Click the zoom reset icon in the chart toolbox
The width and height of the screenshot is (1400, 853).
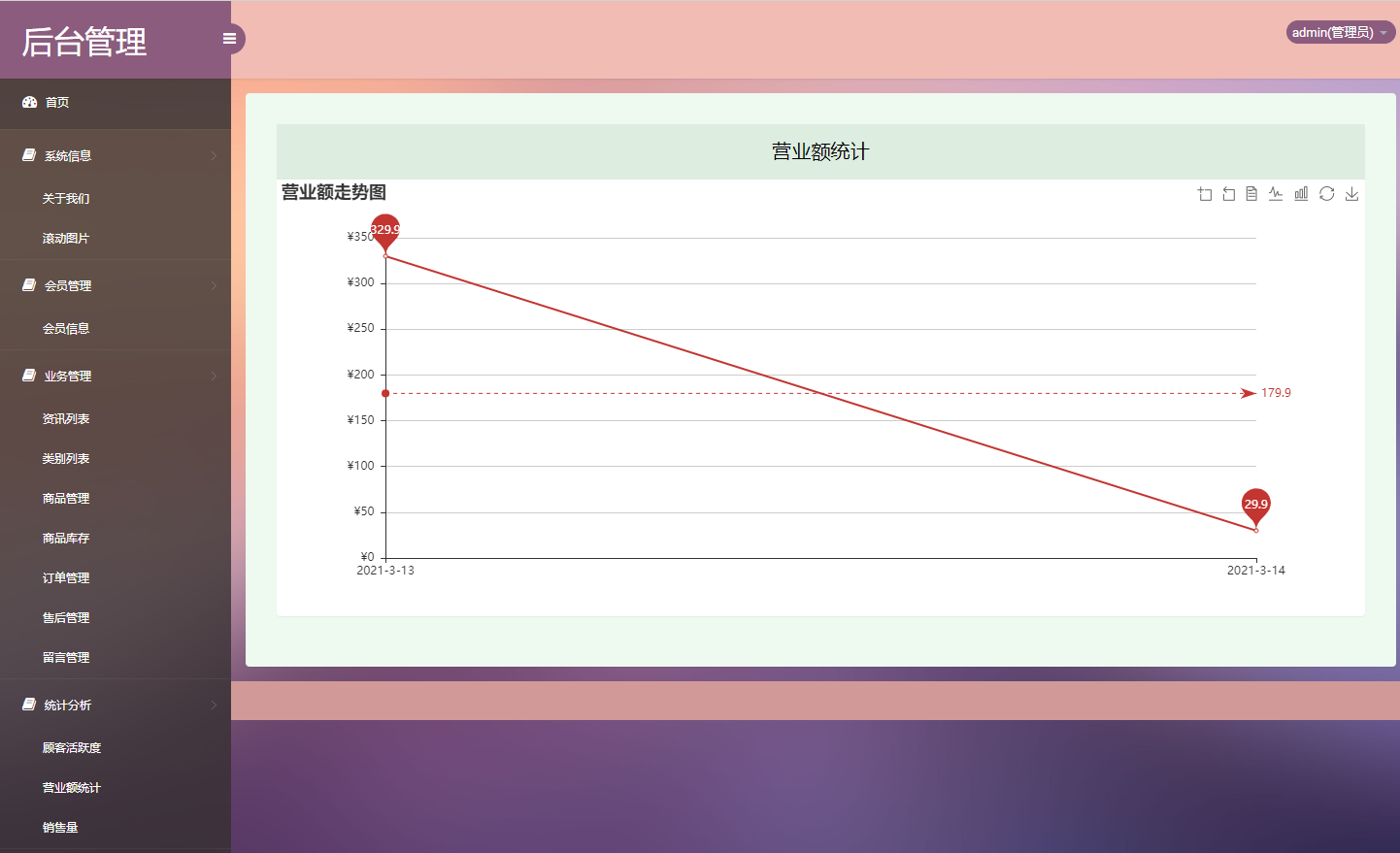1228,193
